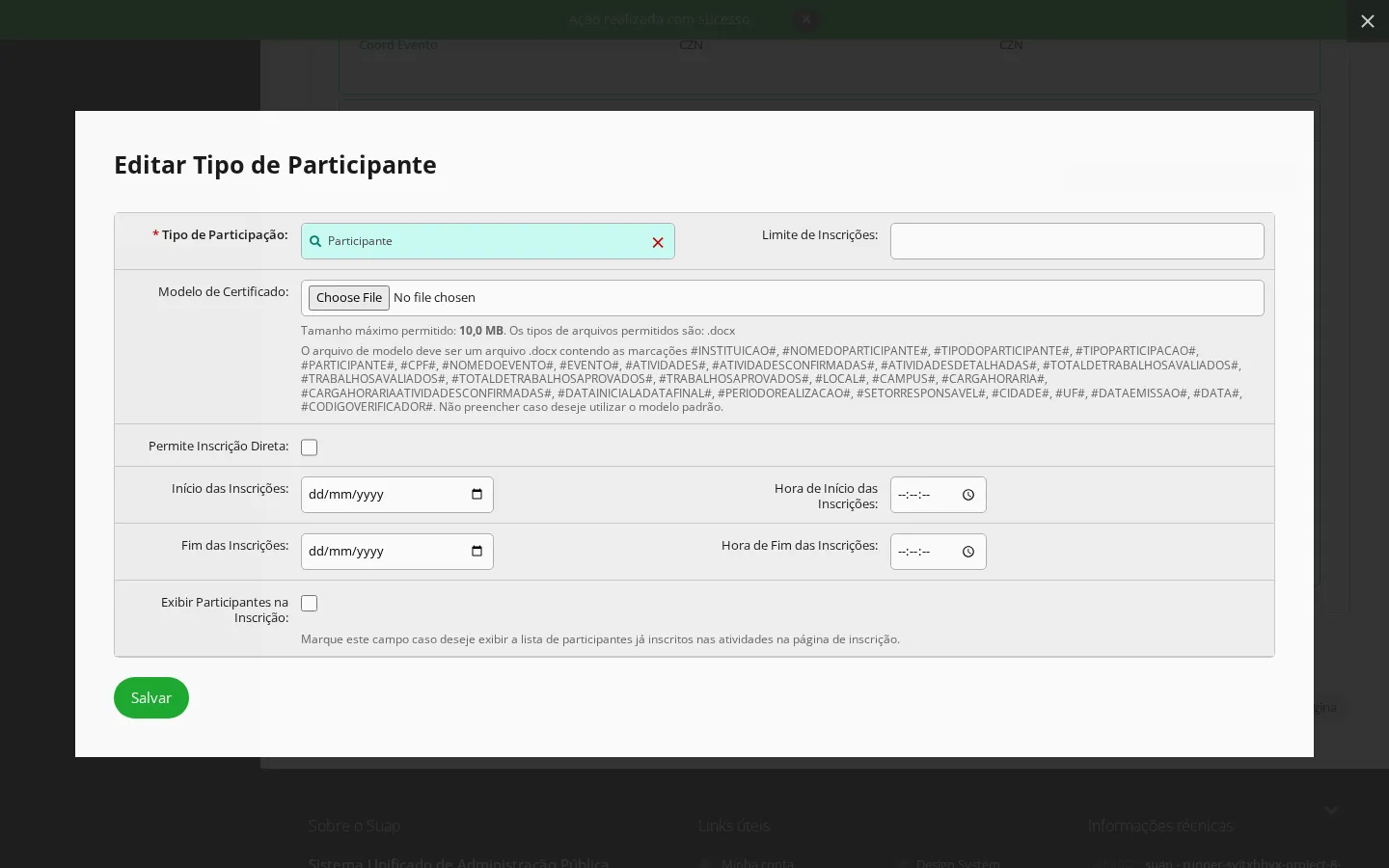Close the modal with top-right X
Screen dimensions: 1389x868
(1368, 21)
